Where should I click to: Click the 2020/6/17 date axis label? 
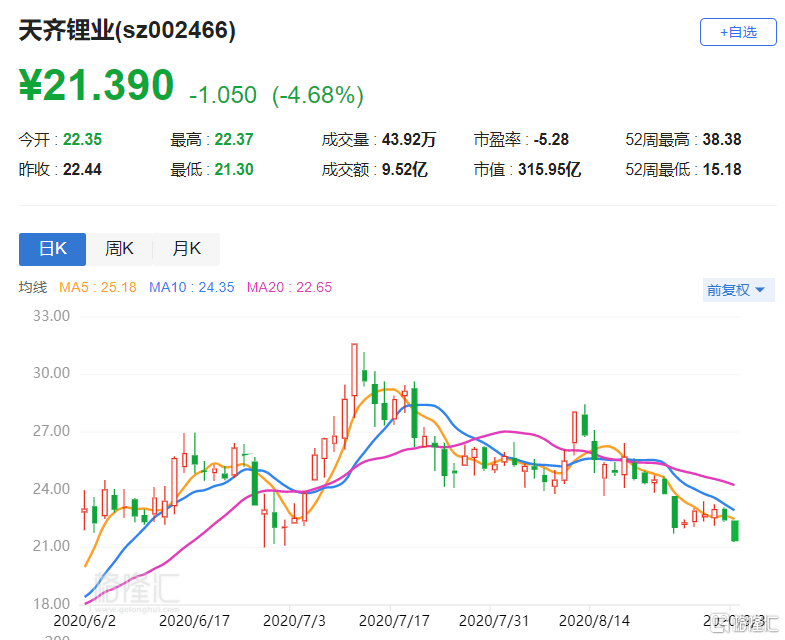194,621
